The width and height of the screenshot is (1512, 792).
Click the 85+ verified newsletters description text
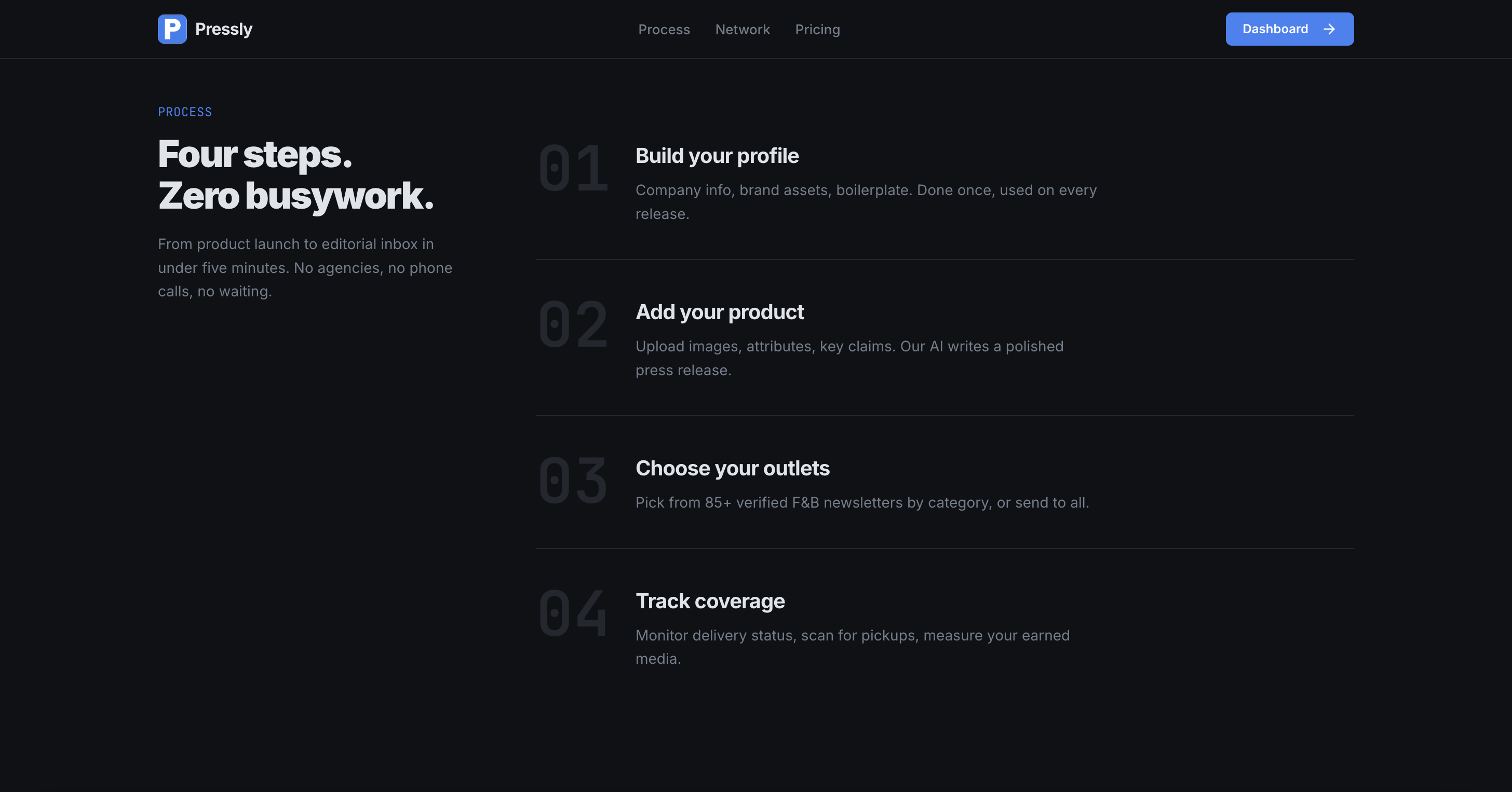(861, 503)
